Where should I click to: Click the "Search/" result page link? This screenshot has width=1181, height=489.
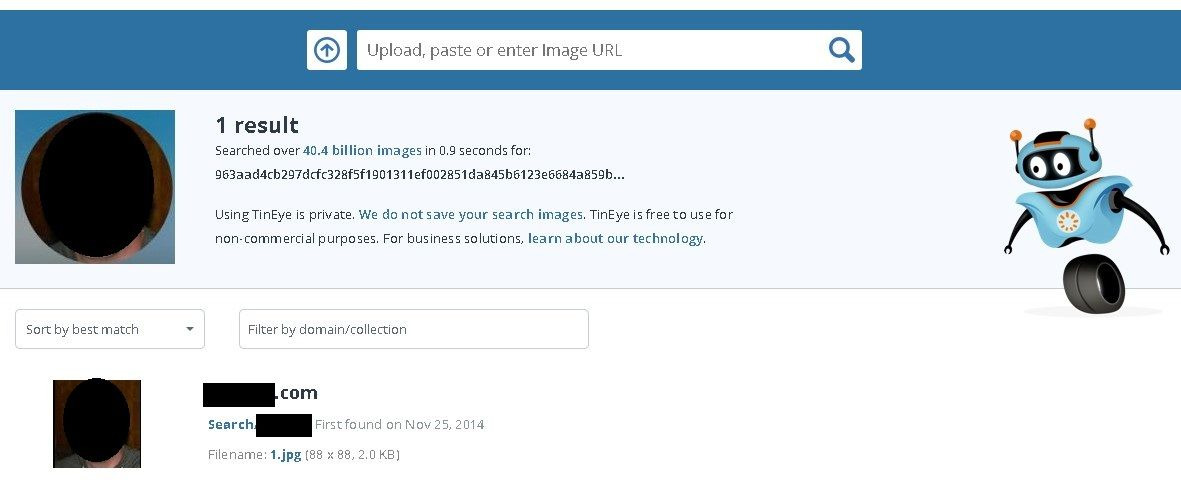(x=231, y=424)
